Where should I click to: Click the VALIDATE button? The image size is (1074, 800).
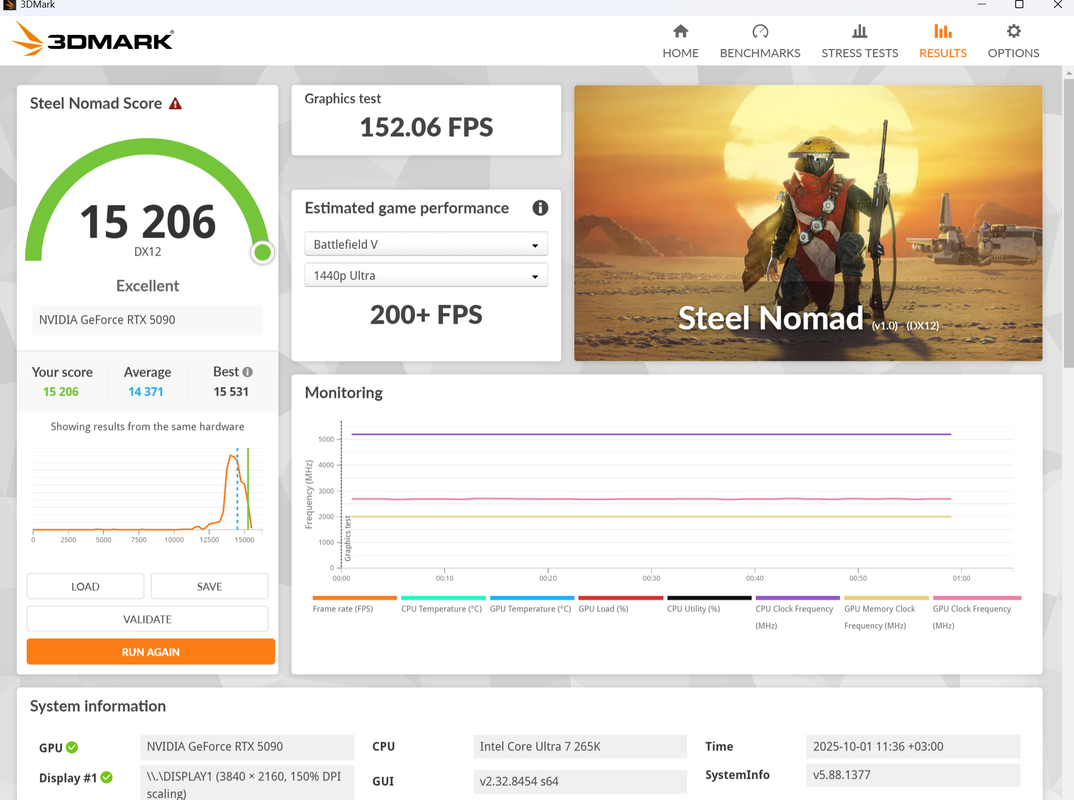coord(147,619)
